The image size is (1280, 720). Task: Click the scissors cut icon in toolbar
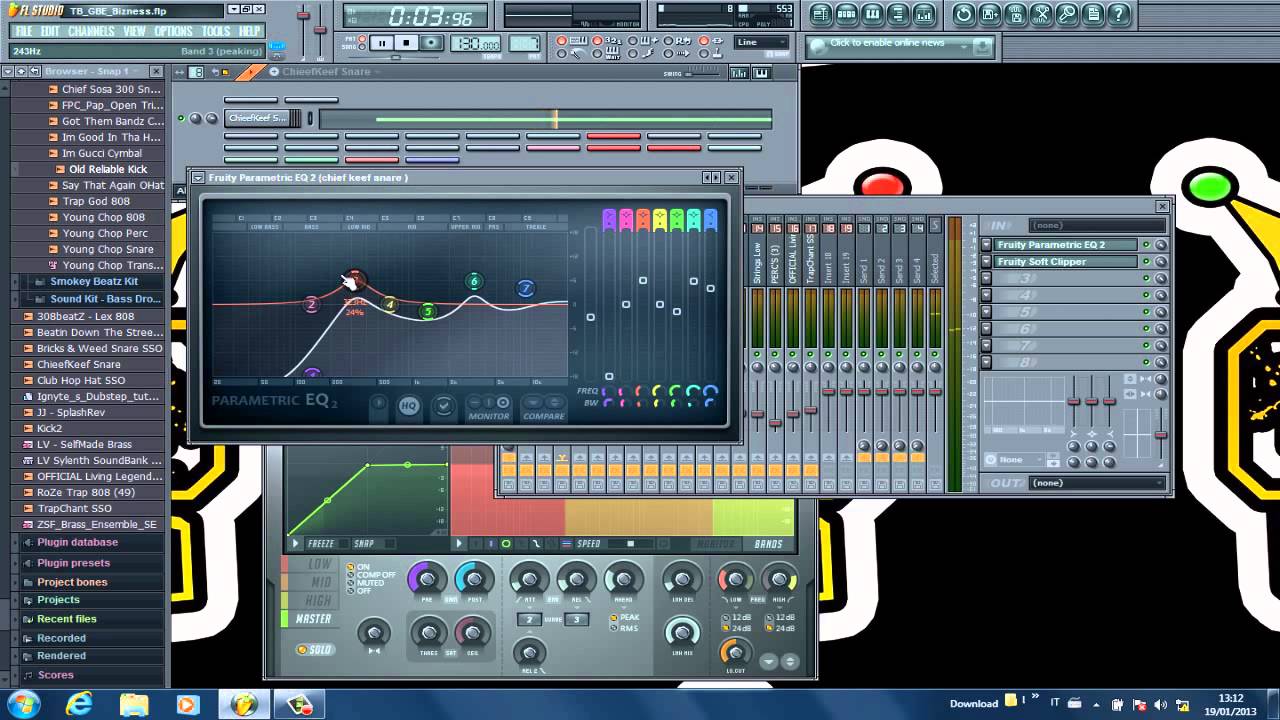(1041, 14)
